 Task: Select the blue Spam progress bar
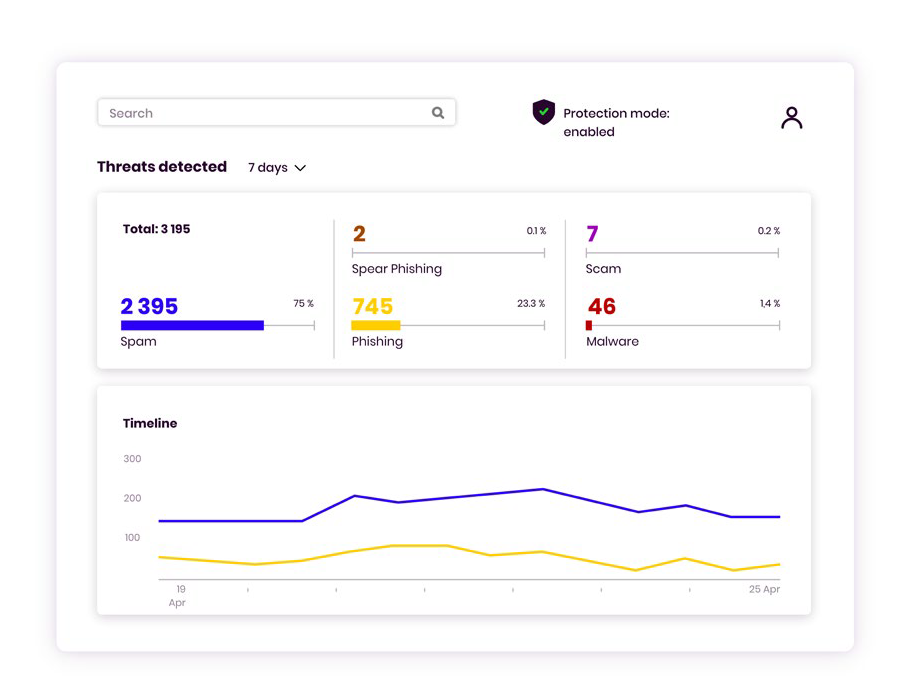[x=193, y=325]
